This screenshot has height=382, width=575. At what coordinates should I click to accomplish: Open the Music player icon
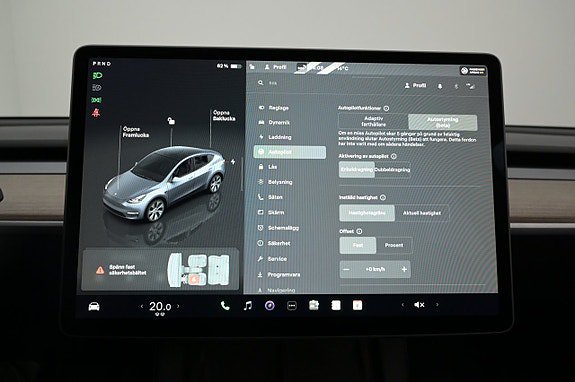click(248, 305)
